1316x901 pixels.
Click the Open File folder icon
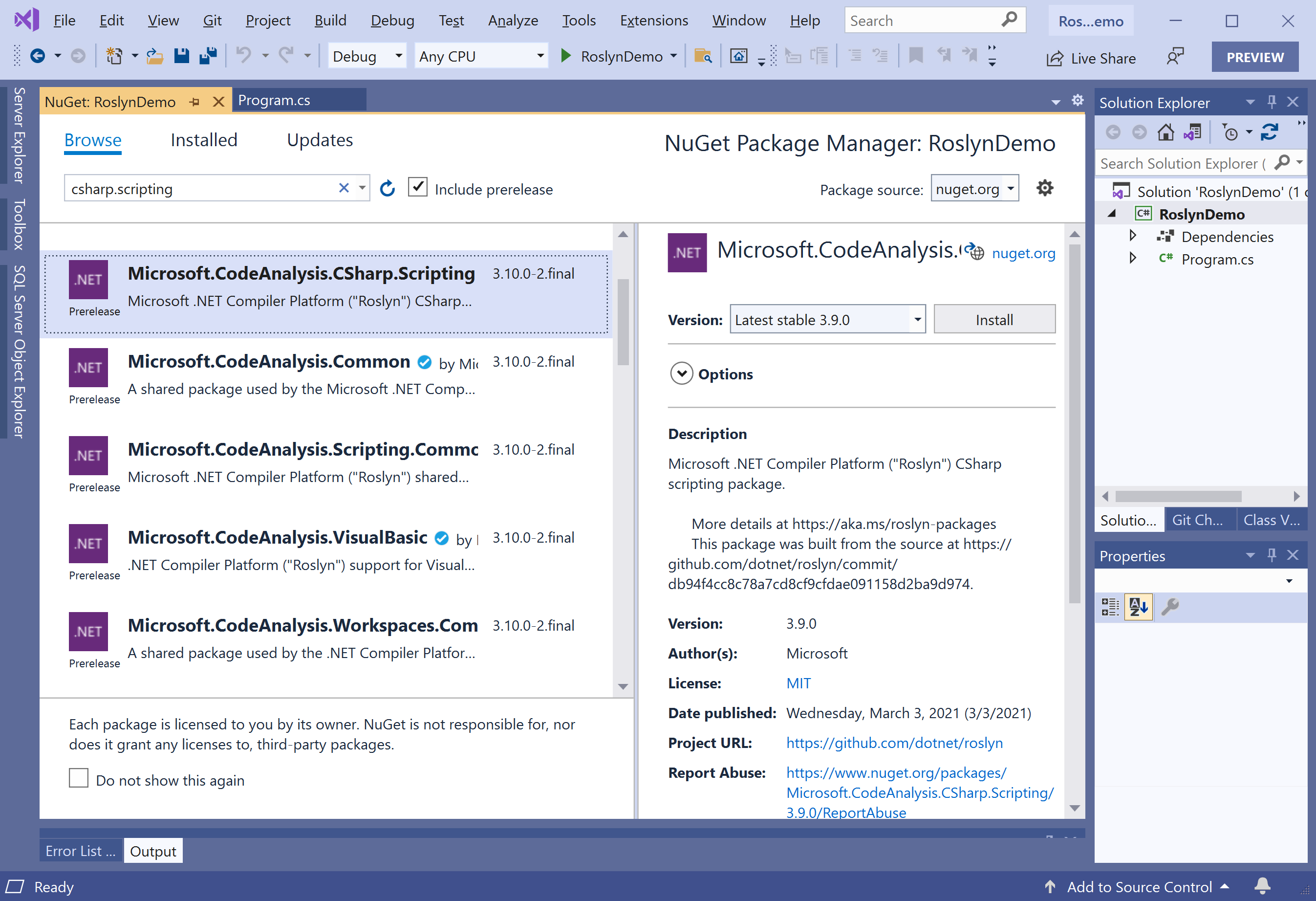click(x=154, y=56)
